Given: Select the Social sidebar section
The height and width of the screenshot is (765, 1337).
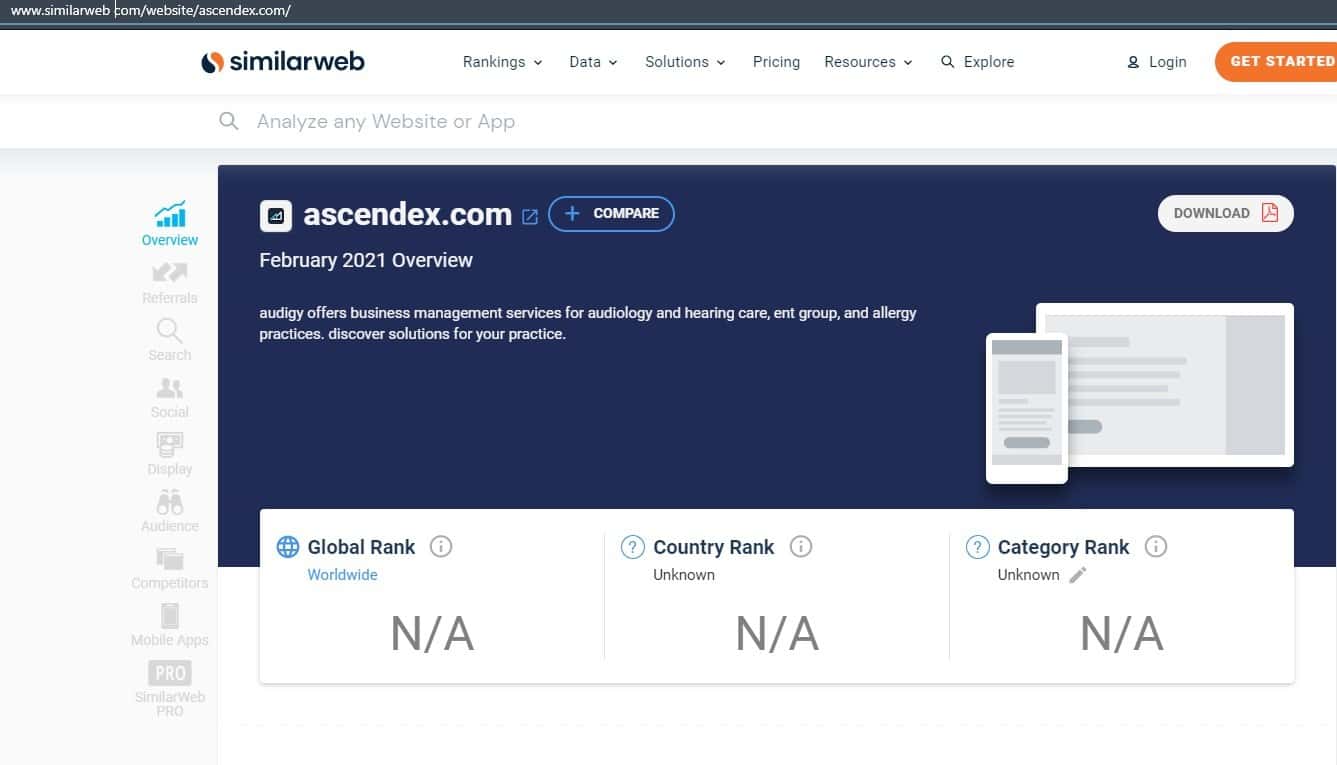Looking at the screenshot, I should [x=170, y=396].
